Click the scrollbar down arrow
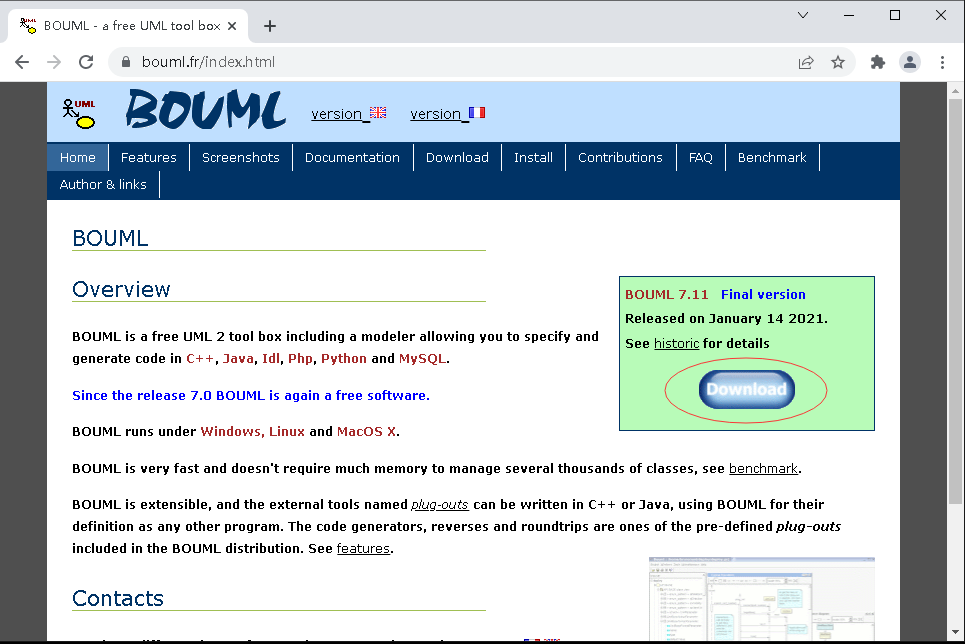Image resolution: width=965 pixels, height=644 pixels. pos(955,632)
